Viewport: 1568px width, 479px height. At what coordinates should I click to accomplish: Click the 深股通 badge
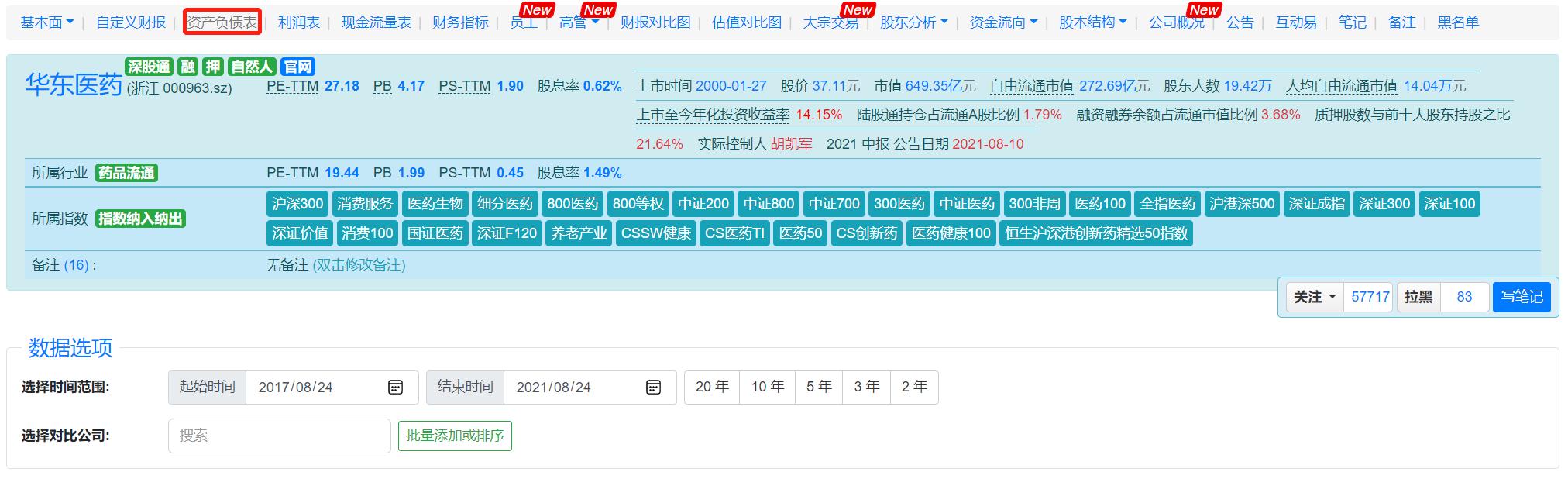pyautogui.click(x=149, y=67)
